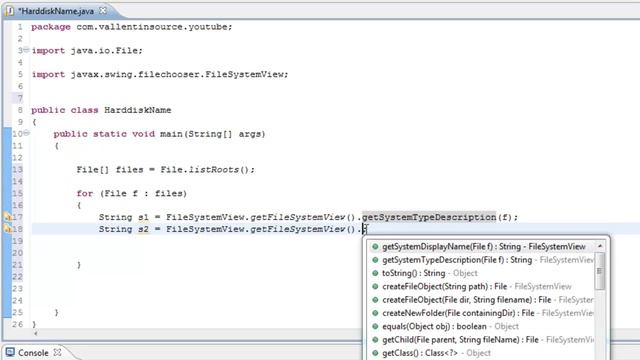Click variable 's1' on line 17
The height and width of the screenshot is (360, 640).
(x=143, y=217)
